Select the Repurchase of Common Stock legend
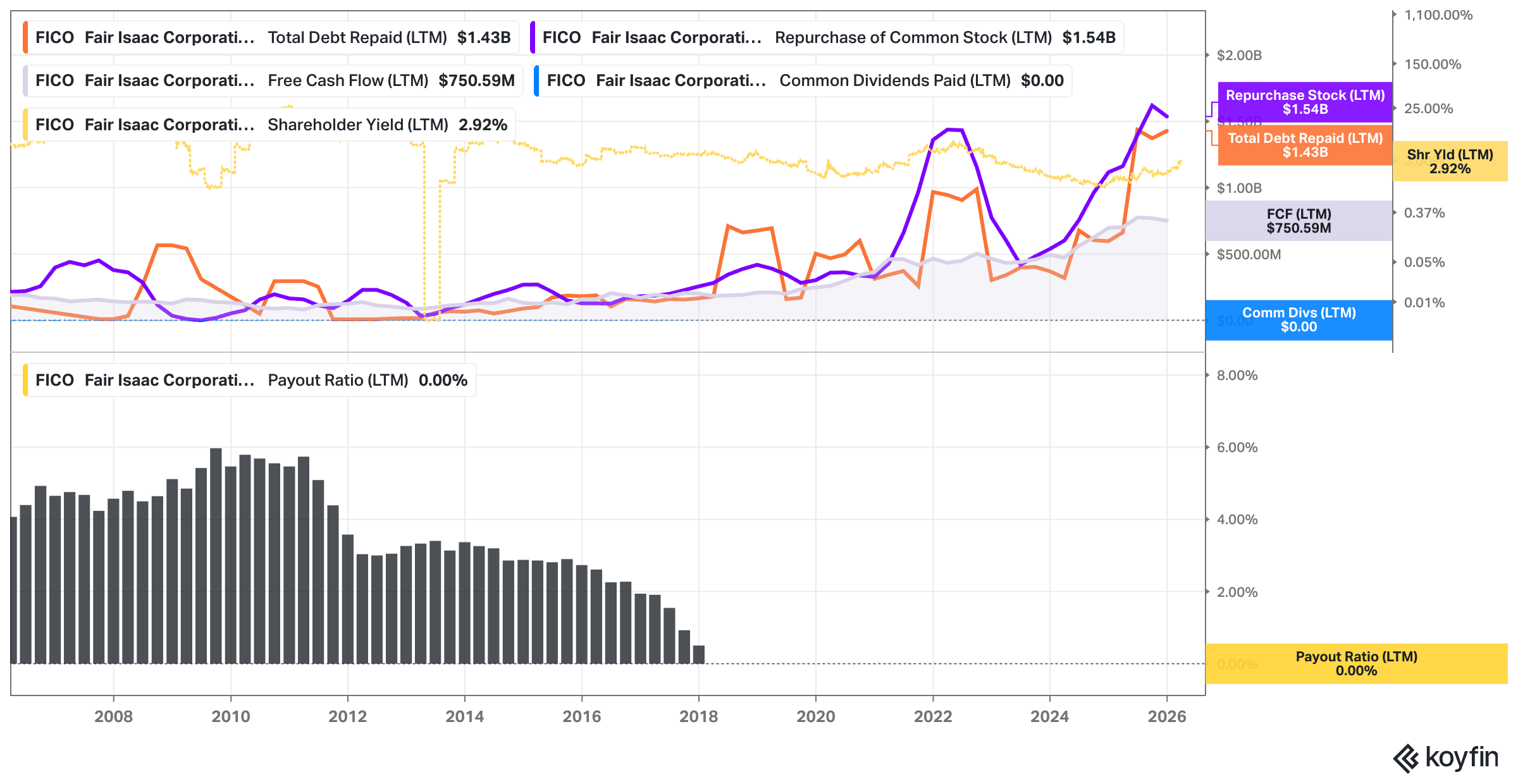The height and width of the screenshot is (784, 1518). 827,37
